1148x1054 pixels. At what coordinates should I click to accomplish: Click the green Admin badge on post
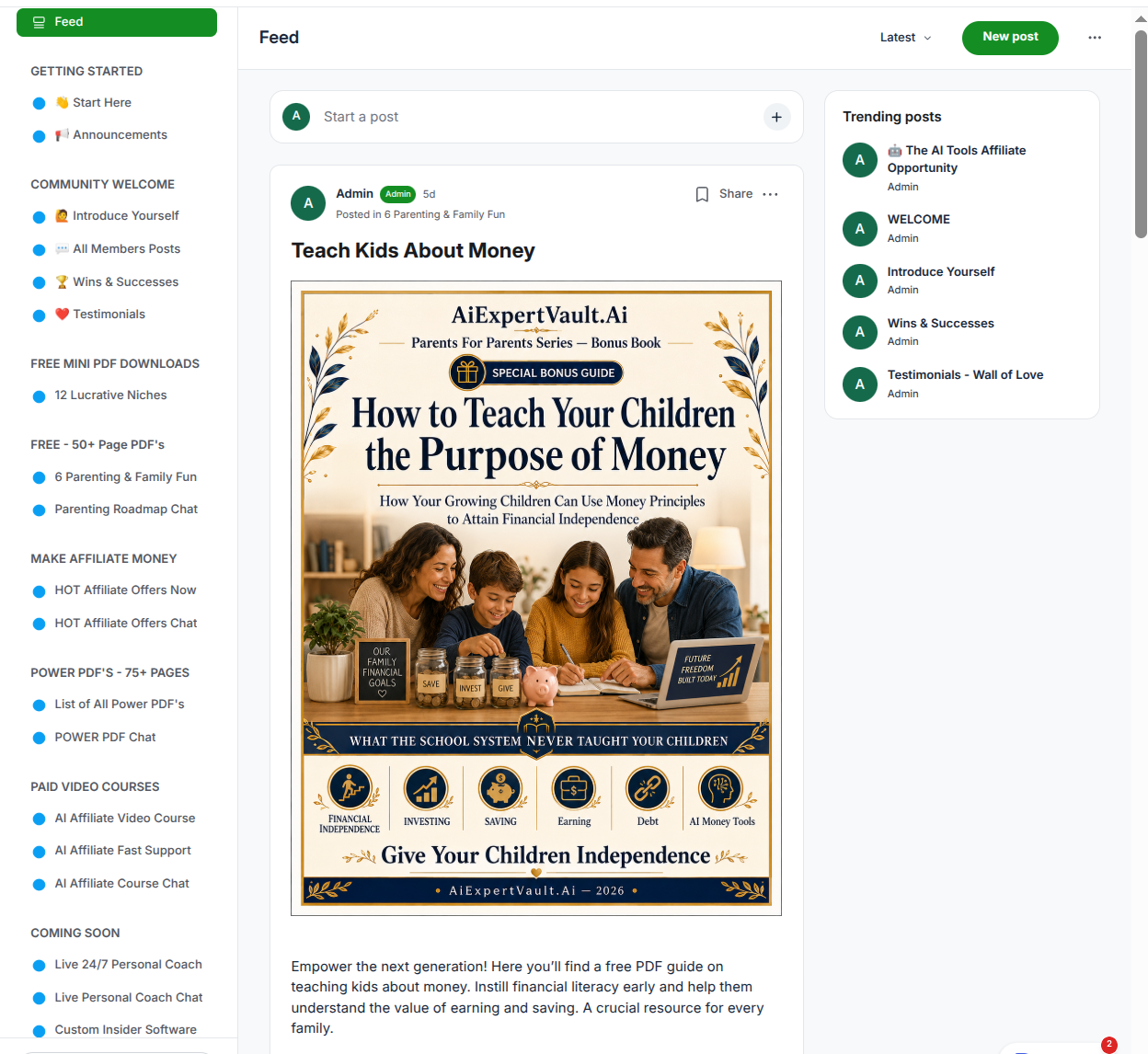click(x=398, y=194)
